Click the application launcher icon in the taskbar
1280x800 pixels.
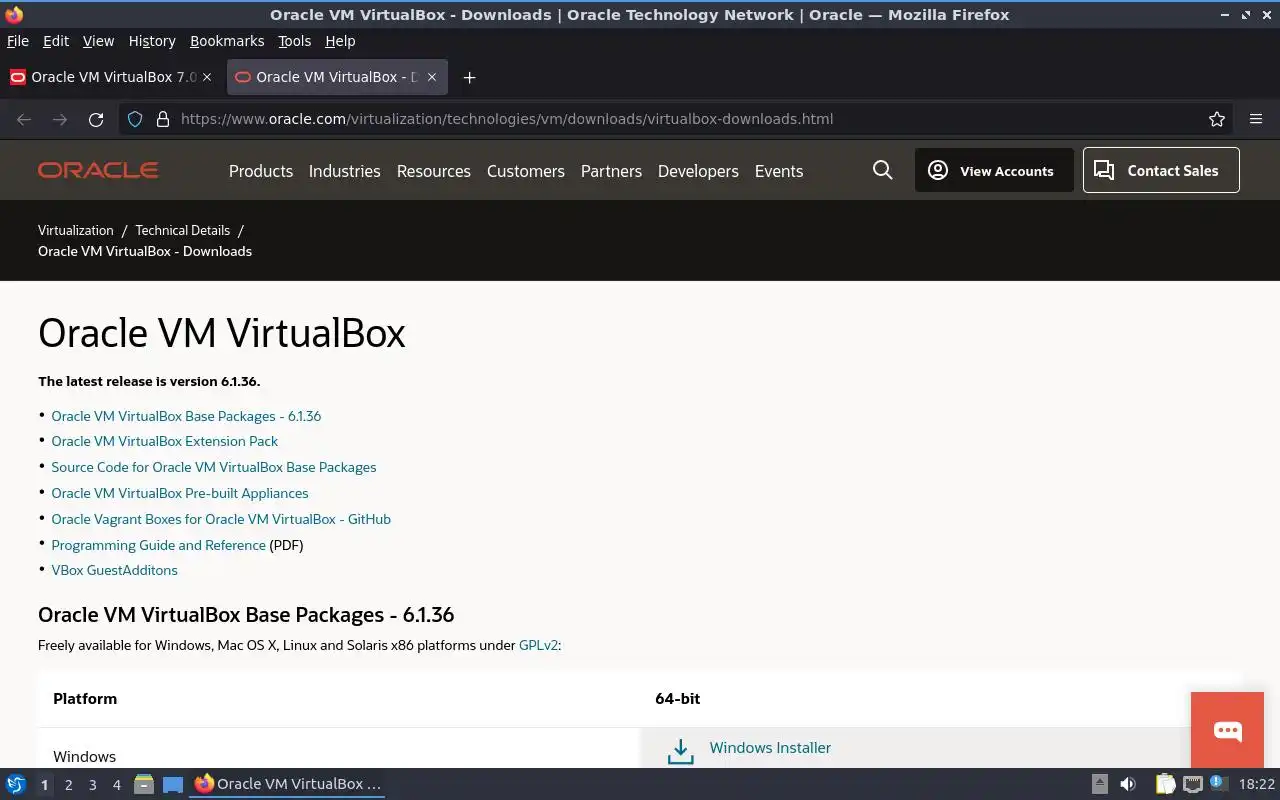click(x=16, y=784)
